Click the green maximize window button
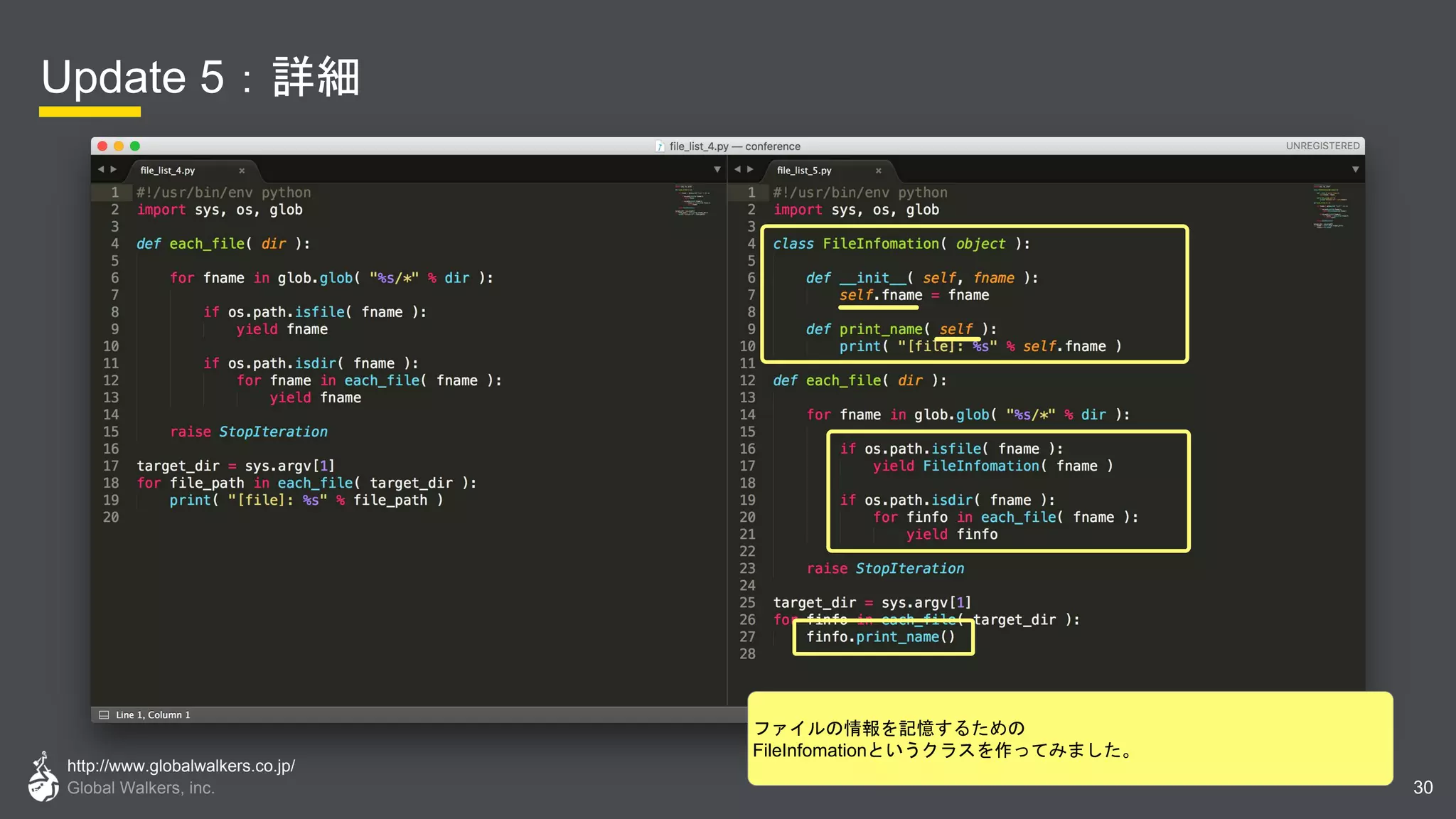The width and height of the screenshot is (1456, 819). click(135, 146)
